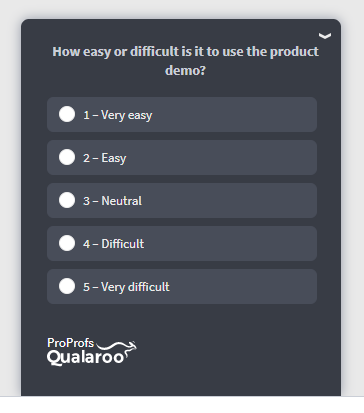Tick the radio circle next to Difficult
Screen dimensions: 364x413
point(67,243)
